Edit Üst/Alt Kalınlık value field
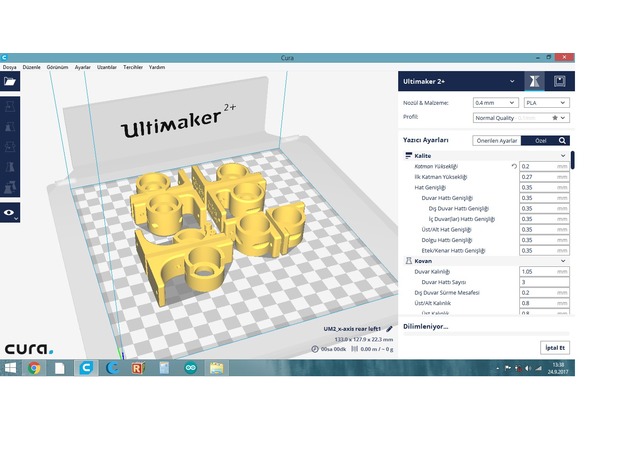 pos(544,303)
